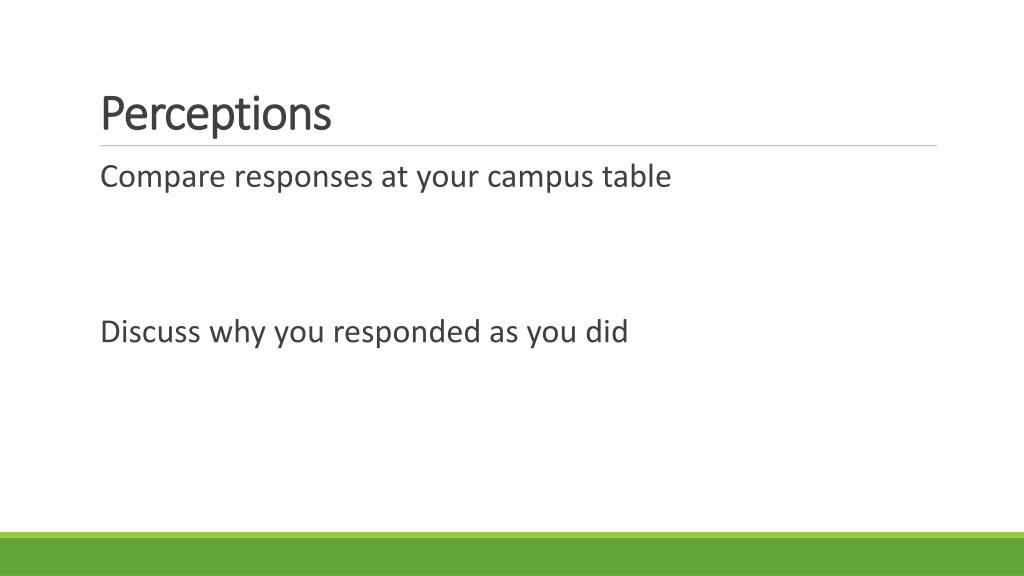The height and width of the screenshot is (576, 1024).
Task: Click the word responded
Action: tap(407, 333)
